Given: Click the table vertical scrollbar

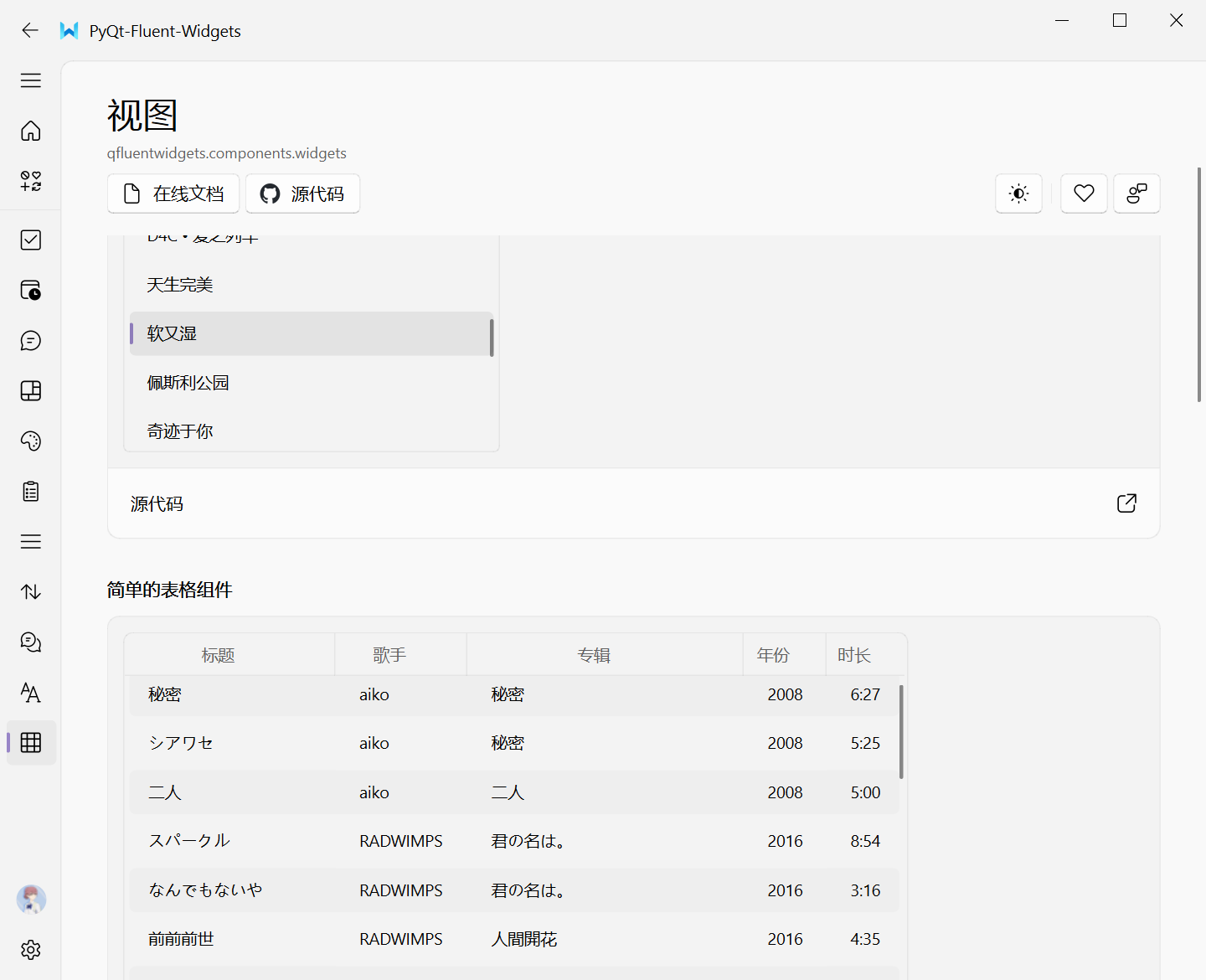Looking at the screenshot, I should tap(901, 732).
